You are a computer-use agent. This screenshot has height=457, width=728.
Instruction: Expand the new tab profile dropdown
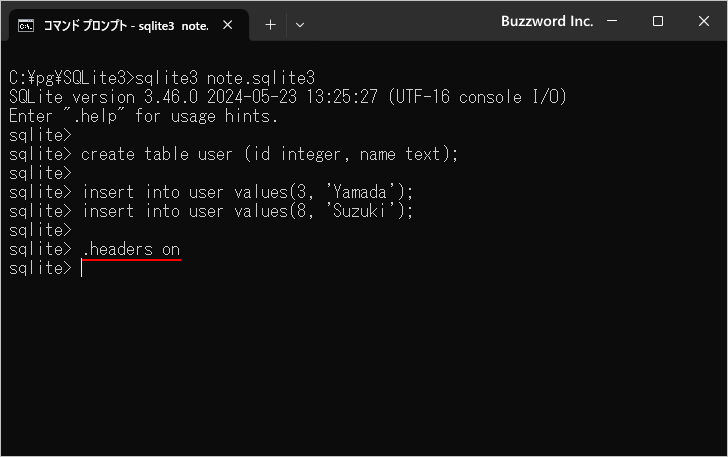point(300,25)
